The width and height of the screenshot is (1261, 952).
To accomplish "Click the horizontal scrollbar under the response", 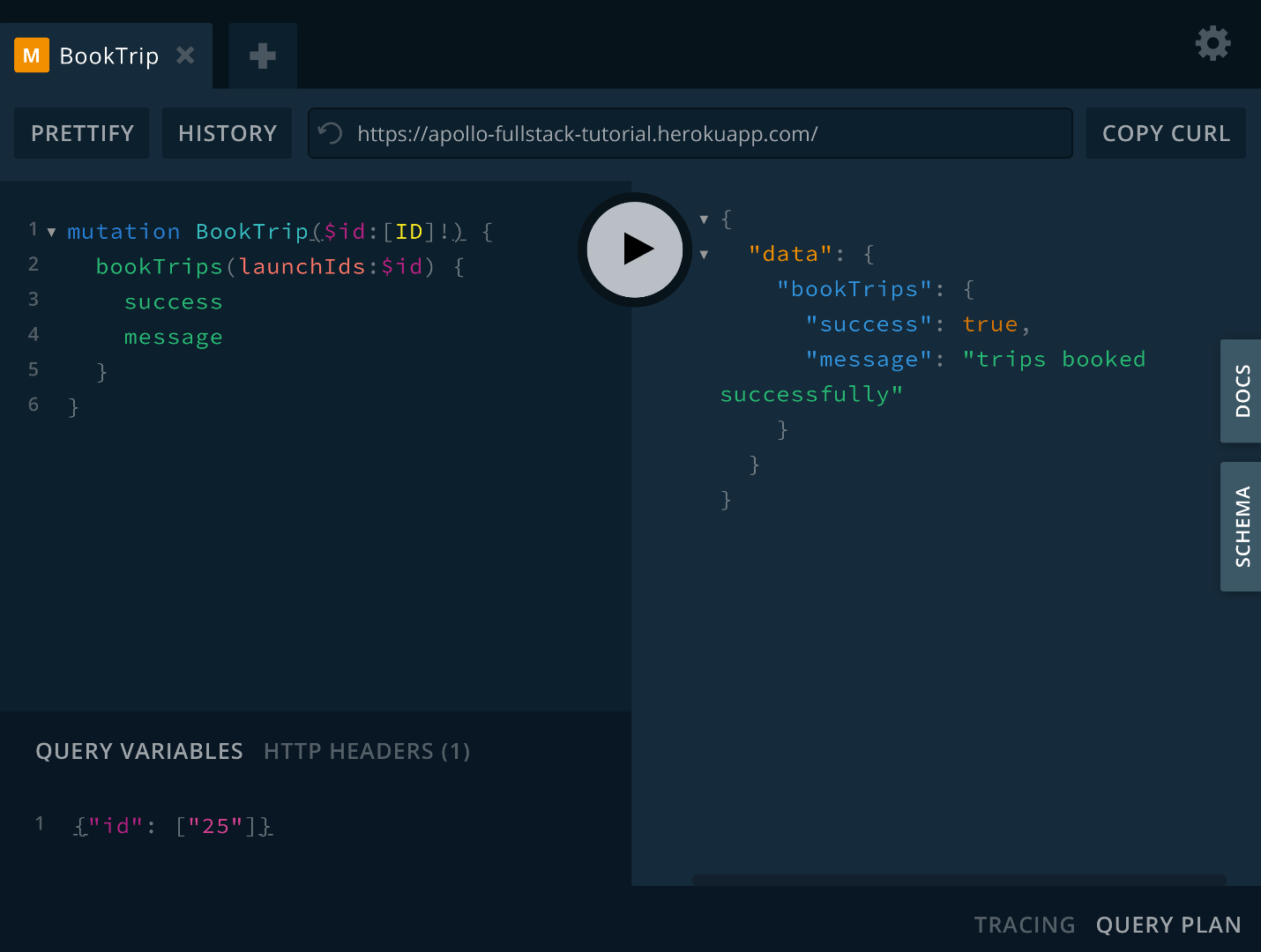I will (x=959, y=880).
